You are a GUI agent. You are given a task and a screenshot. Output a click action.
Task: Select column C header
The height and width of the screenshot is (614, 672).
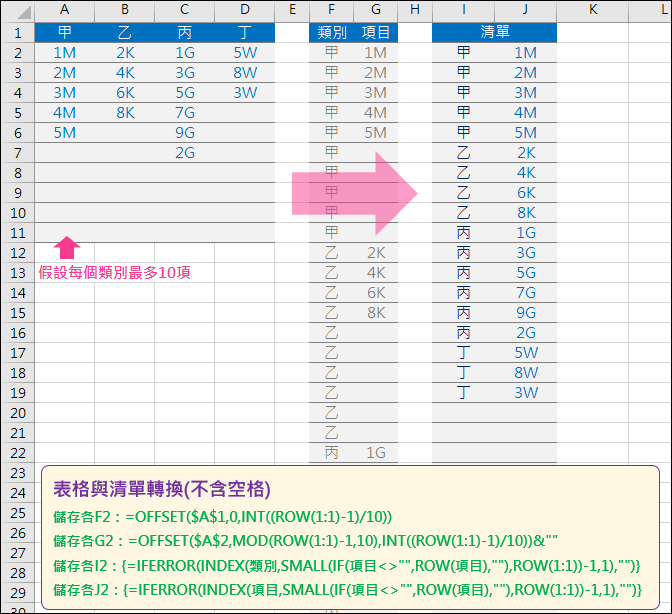tap(185, 11)
